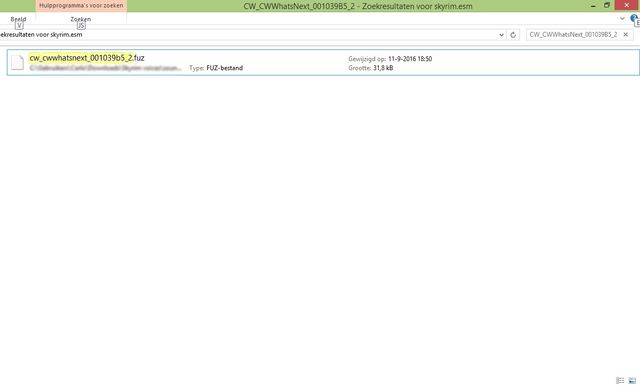640x387 pixels.
Task: Switch to large thumbnails view icon
Action: tap(632, 380)
